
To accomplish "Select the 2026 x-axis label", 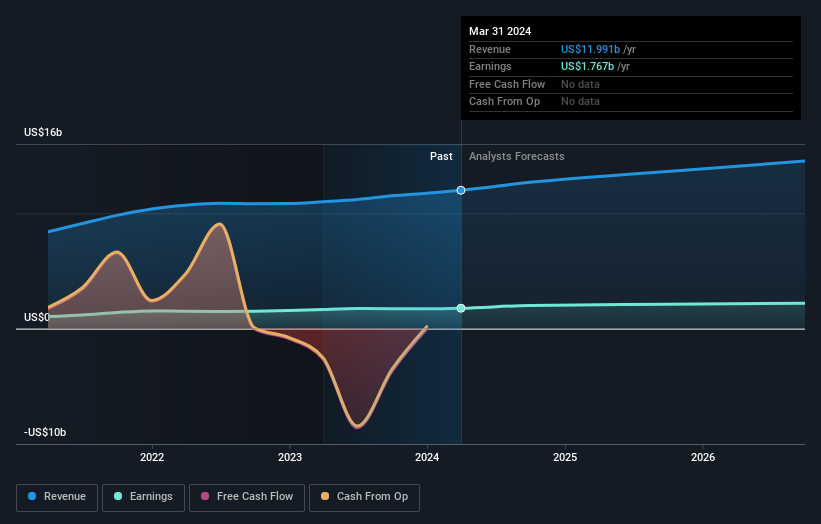I will tap(703, 457).
